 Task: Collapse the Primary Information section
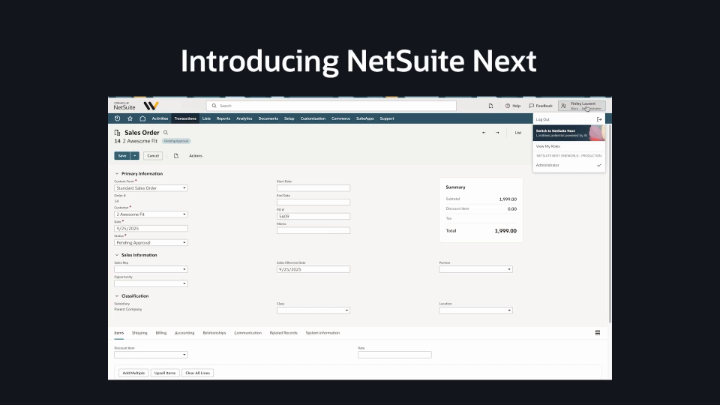pyautogui.click(x=117, y=174)
